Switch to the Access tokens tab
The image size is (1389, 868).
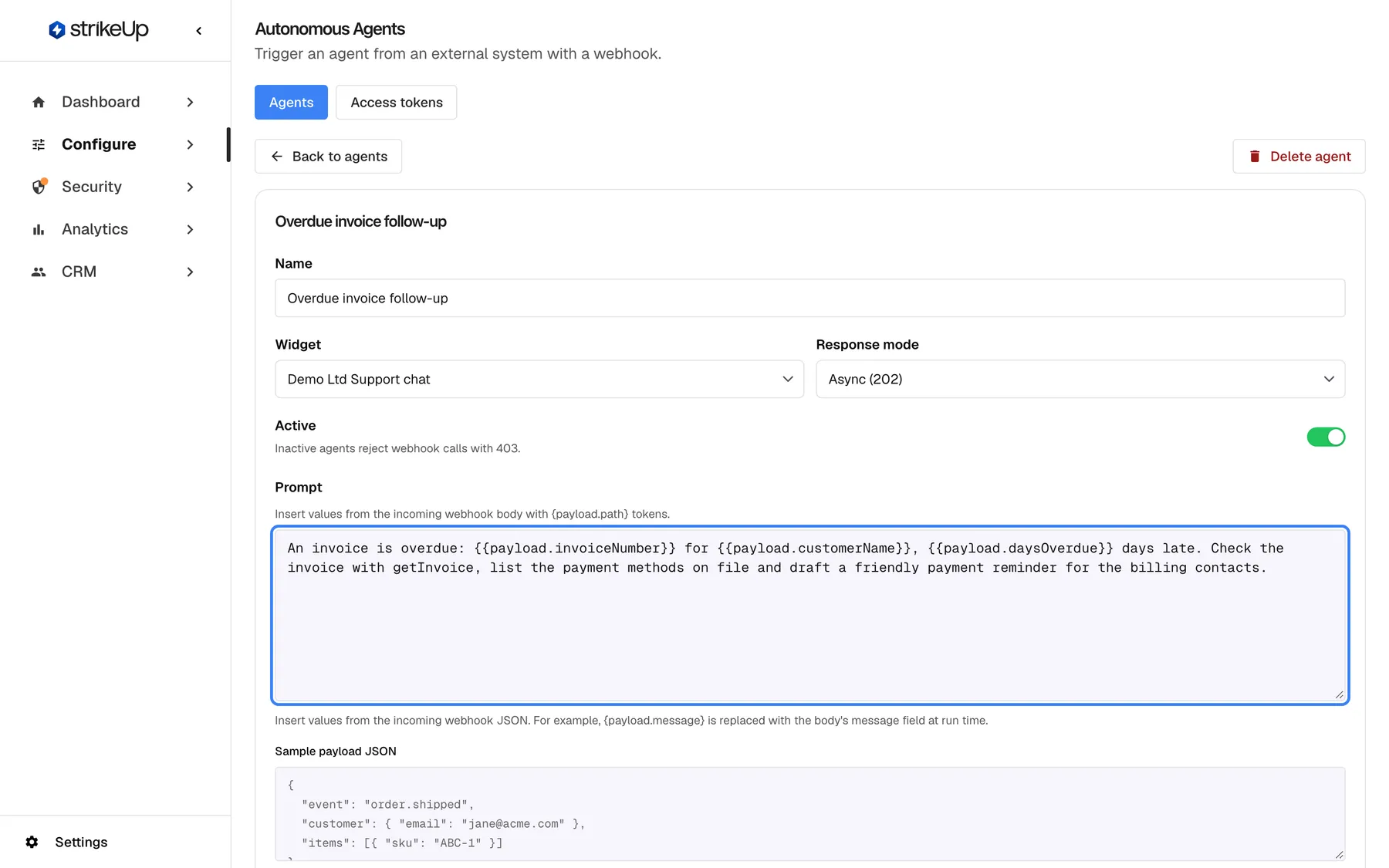396,103
